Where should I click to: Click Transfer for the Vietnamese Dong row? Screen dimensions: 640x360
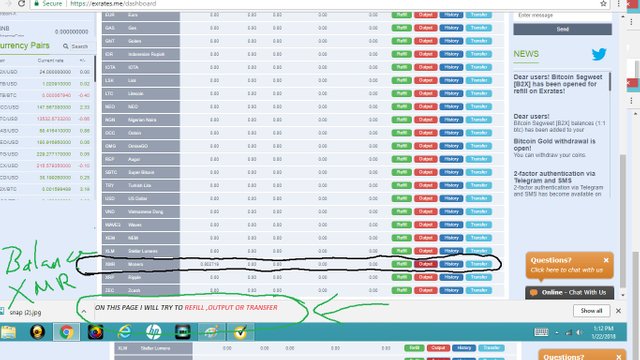(x=479, y=211)
